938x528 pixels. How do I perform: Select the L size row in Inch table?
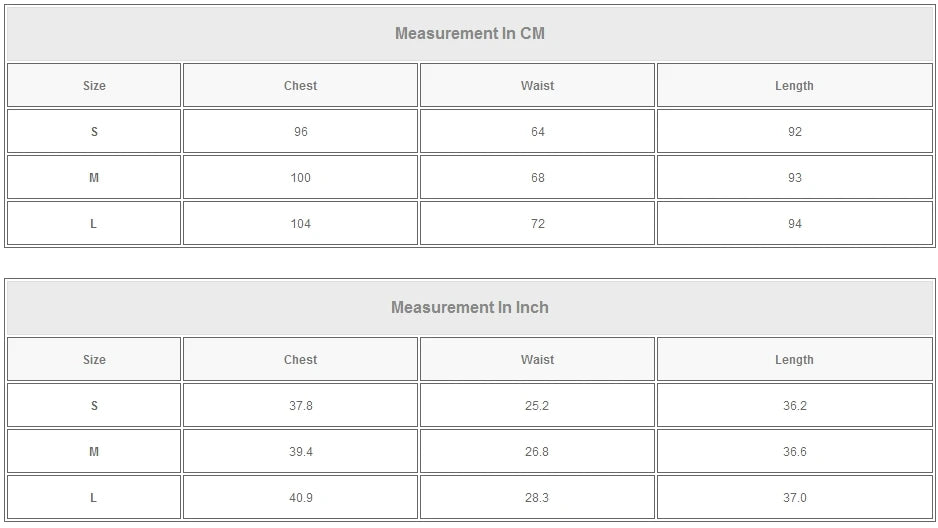click(x=94, y=498)
